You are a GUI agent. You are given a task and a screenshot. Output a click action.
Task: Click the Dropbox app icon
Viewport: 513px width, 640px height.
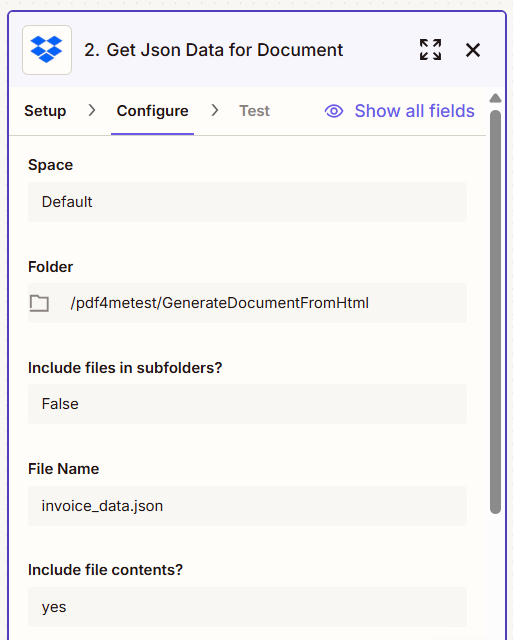click(x=47, y=50)
